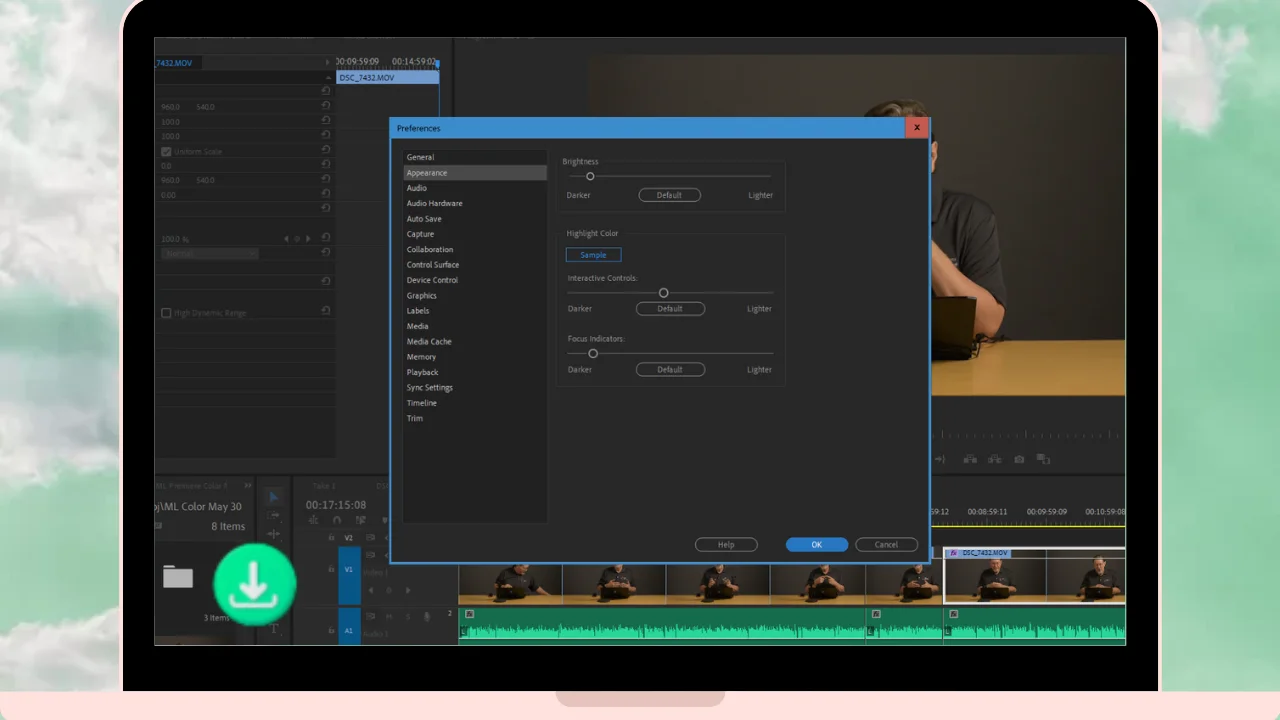Click the Brightness slider handle

[x=590, y=176]
